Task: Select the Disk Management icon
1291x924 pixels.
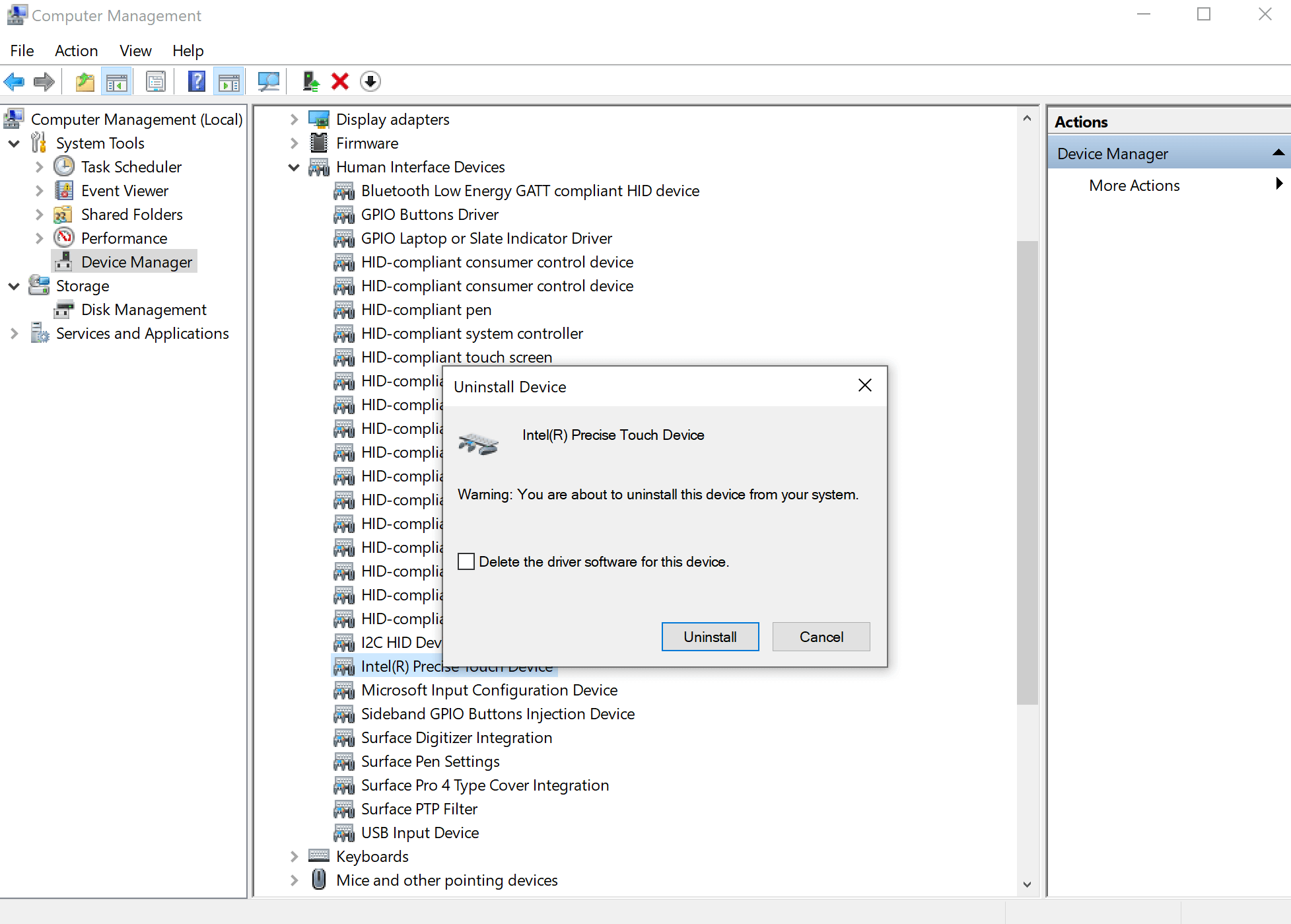Action: (64, 309)
